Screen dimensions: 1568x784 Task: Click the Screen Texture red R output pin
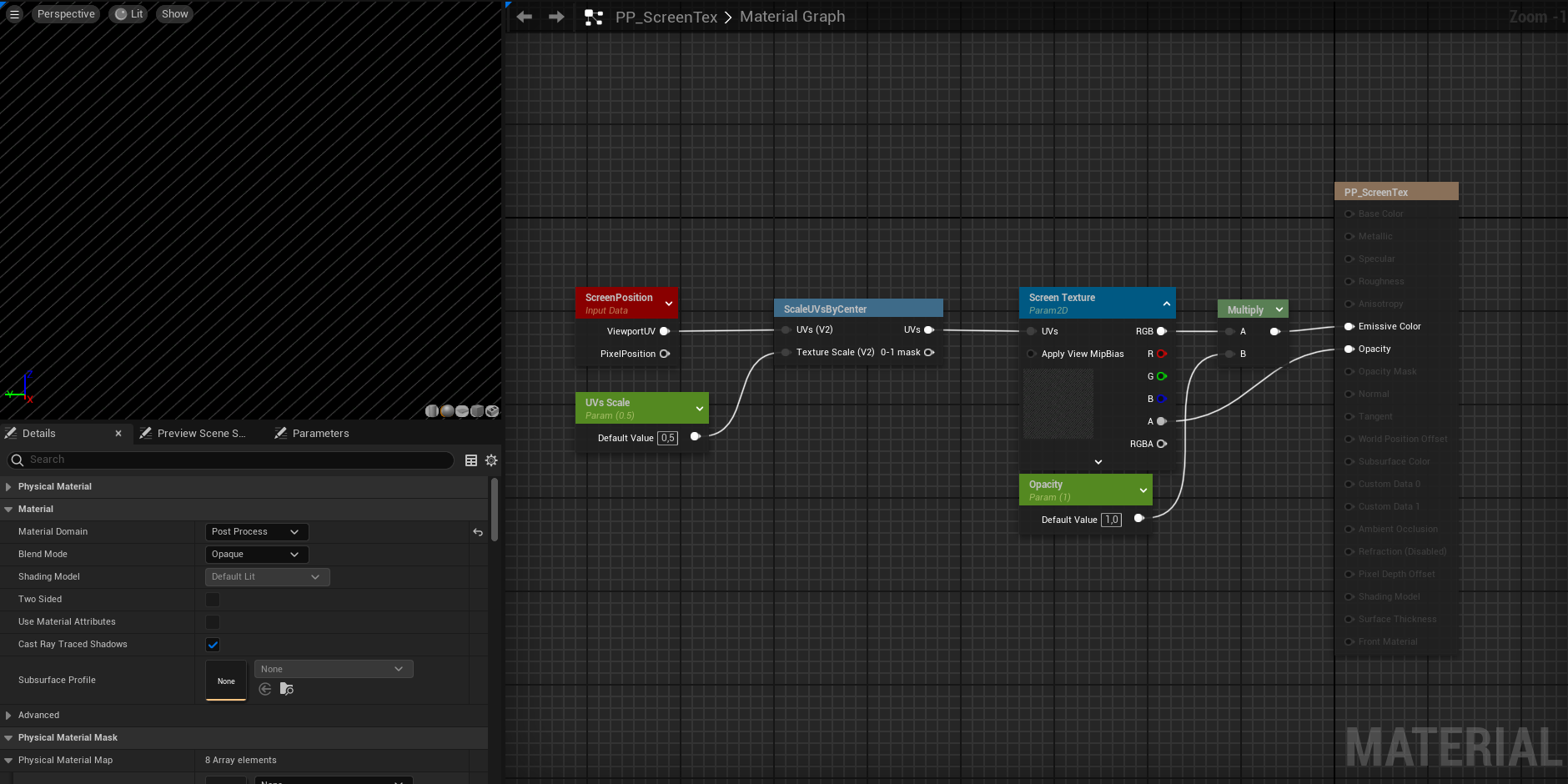[x=1162, y=354]
